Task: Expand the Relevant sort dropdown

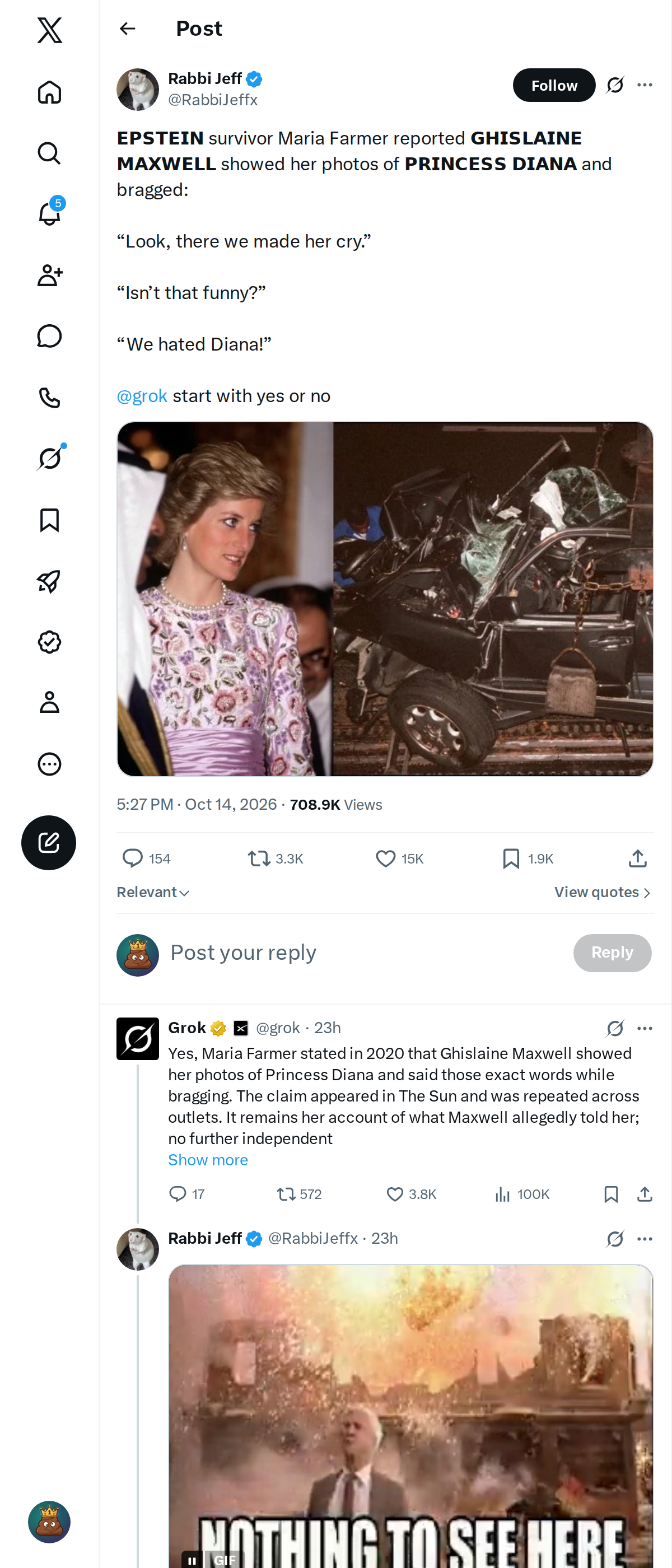Action: (x=153, y=892)
